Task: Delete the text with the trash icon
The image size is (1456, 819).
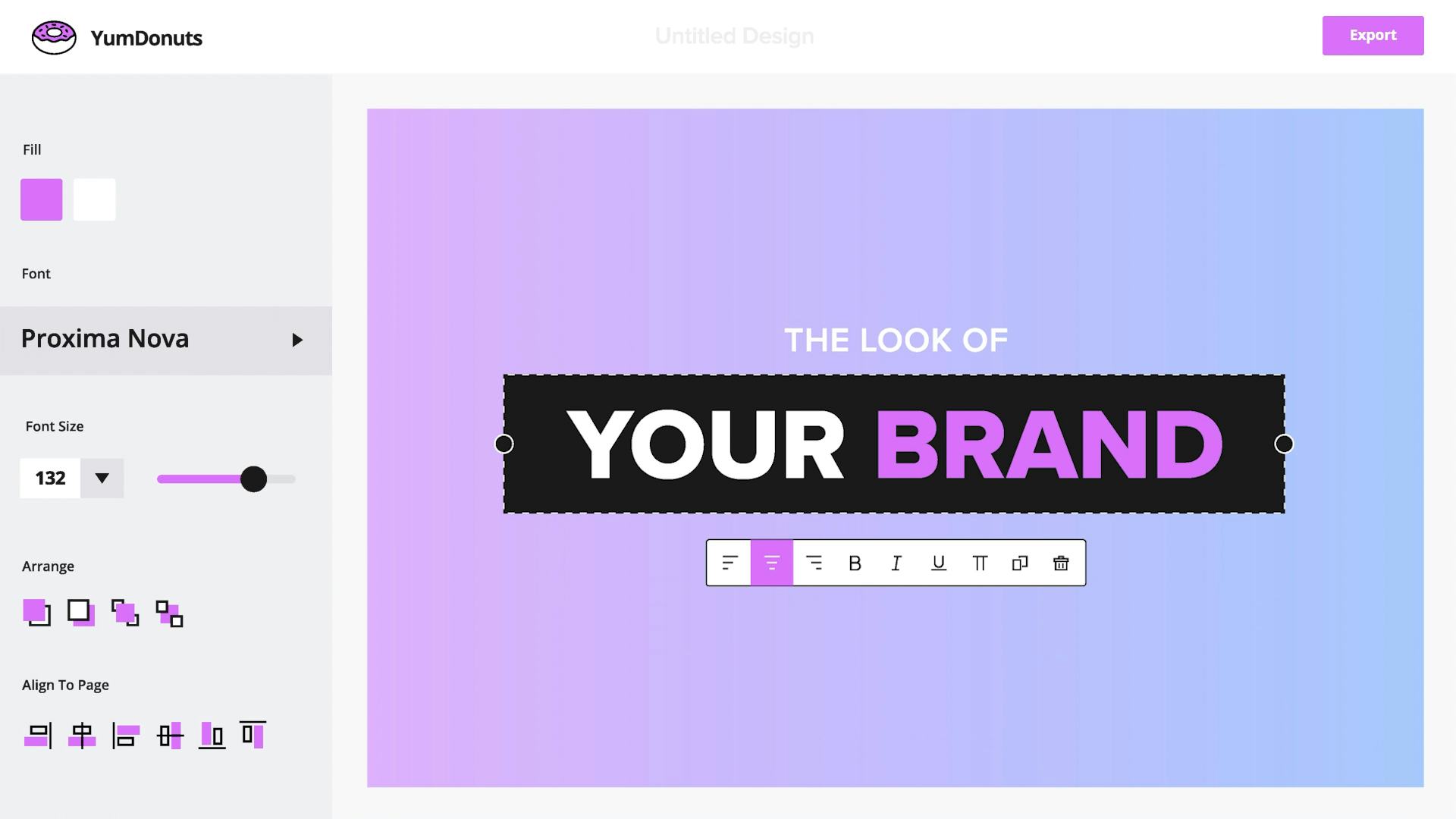Action: tap(1061, 563)
